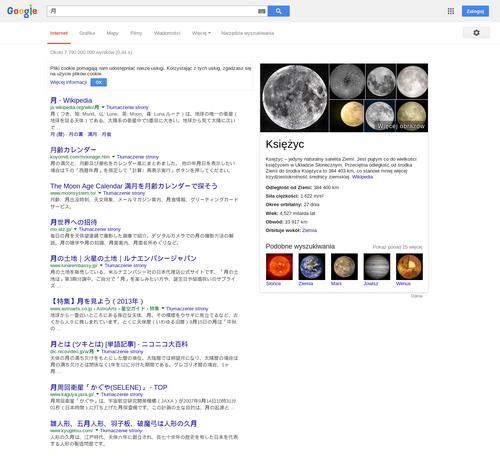The width and height of the screenshot is (500, 456).
Task: Click the Zaloguj sign-in button
Action: pos(475,11)
